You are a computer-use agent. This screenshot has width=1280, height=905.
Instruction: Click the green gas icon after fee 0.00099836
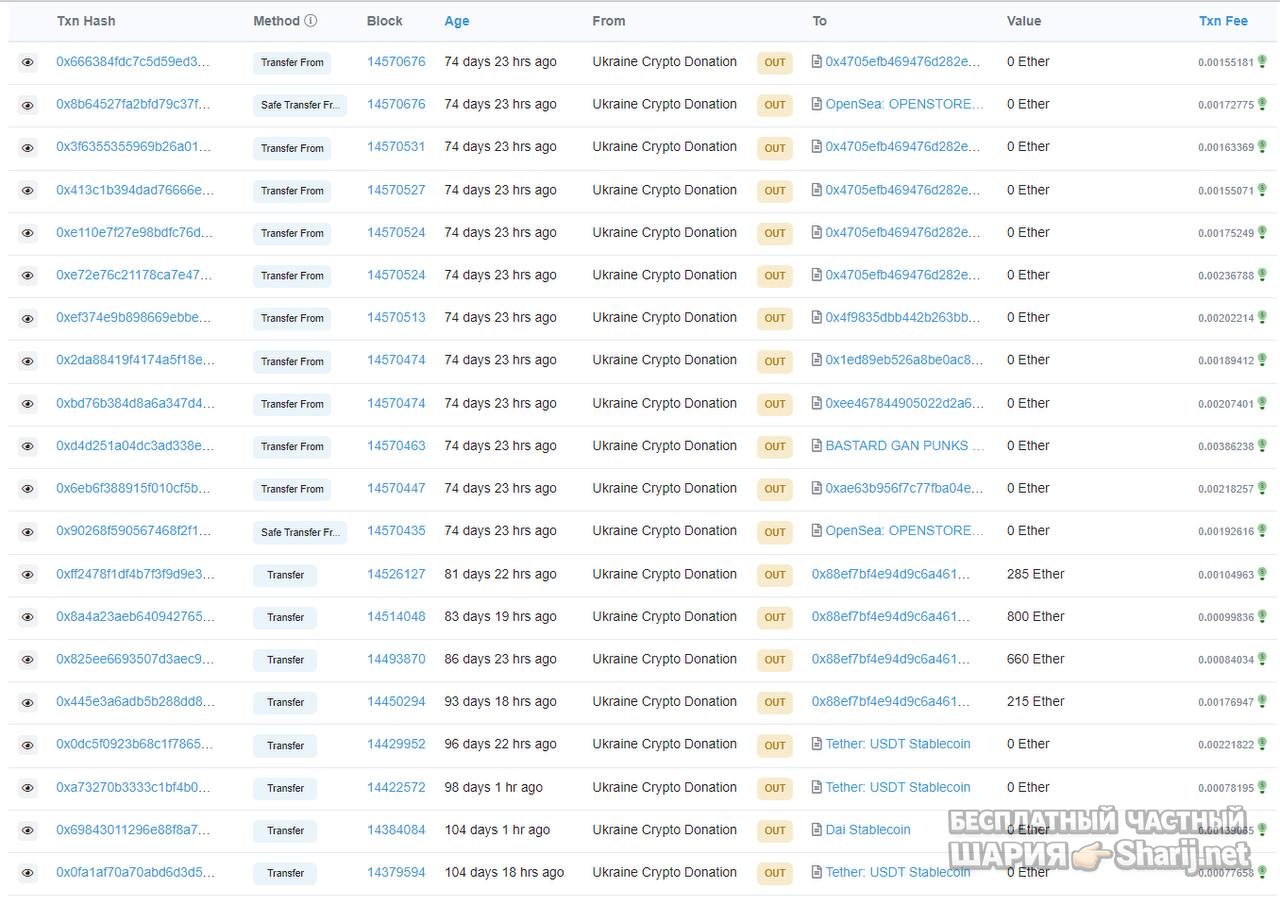[1262, 616]
